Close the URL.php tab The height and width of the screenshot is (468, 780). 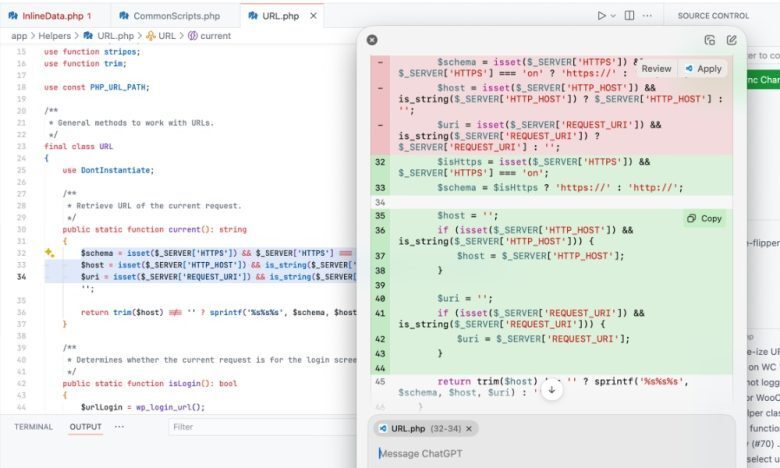pyautogui.click(x=313, y=16)
